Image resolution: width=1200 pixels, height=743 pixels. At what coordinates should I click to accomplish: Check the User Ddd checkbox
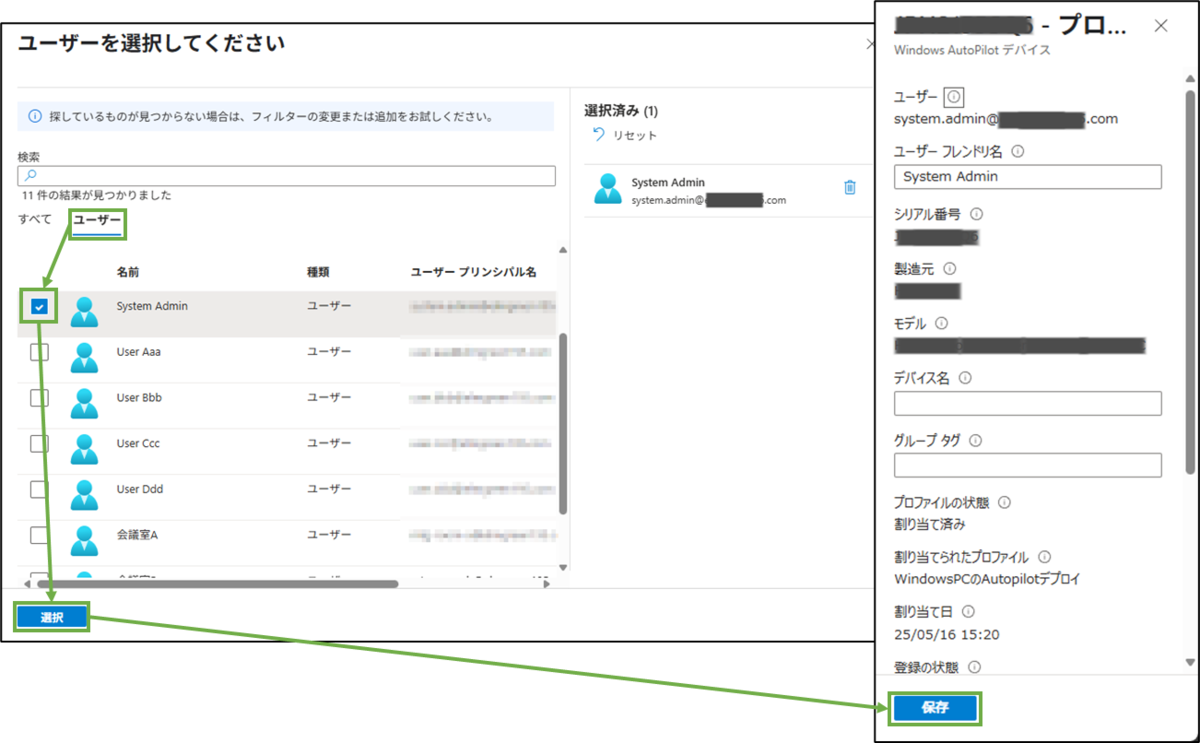(x=39, y=489)
